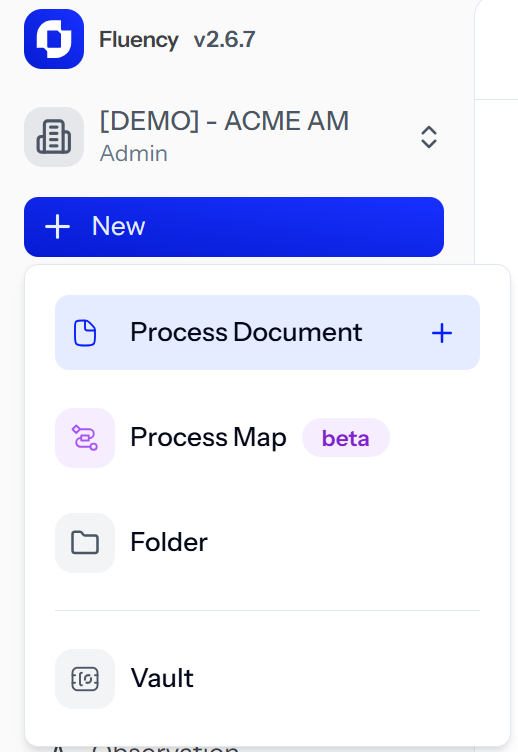The height and width of the screenshot is (752, 518).
Task: Click the Vault safe icon
Action: coord(85,679)
